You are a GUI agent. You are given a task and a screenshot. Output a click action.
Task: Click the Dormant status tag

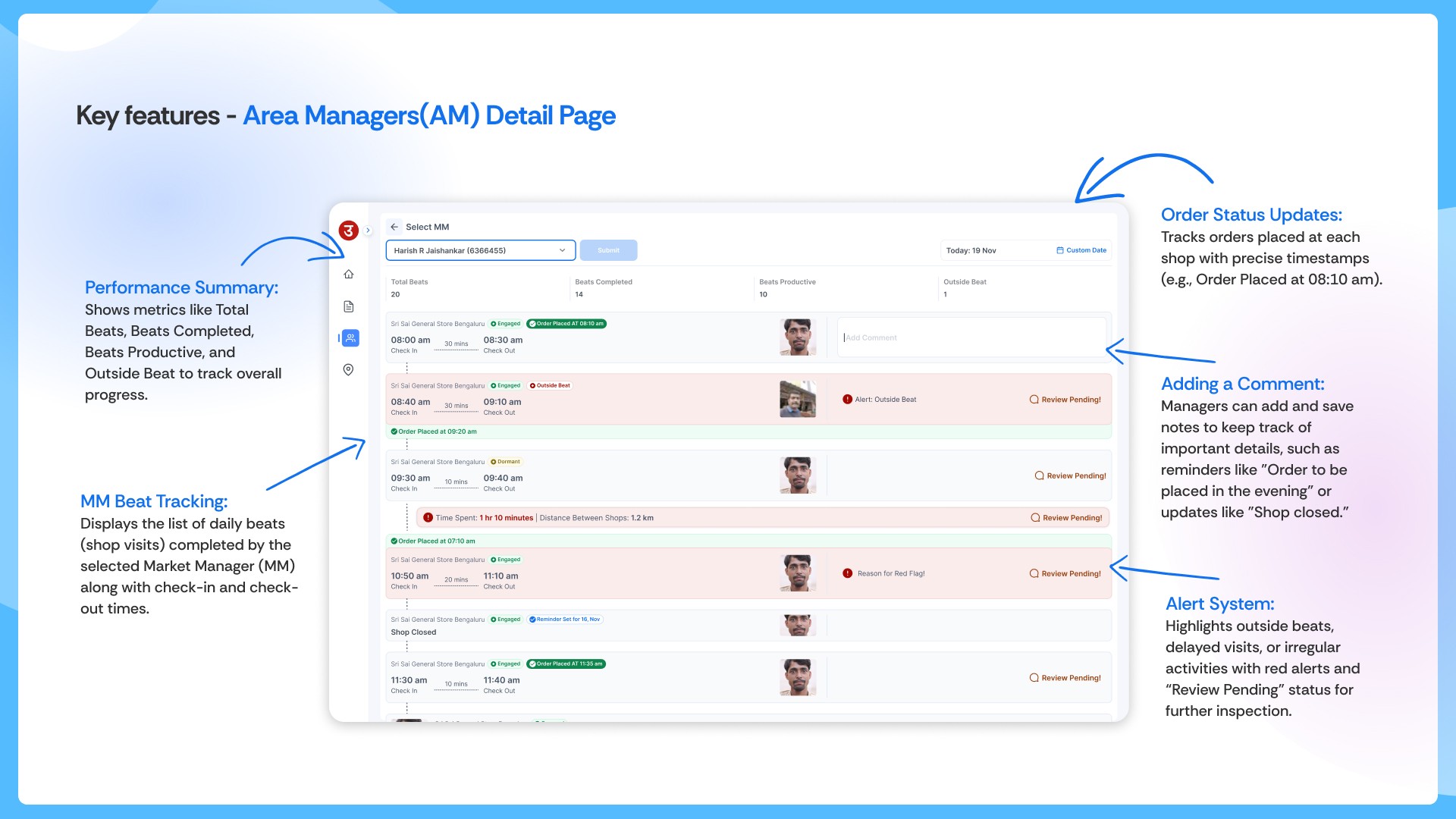[x=505, y=462]
